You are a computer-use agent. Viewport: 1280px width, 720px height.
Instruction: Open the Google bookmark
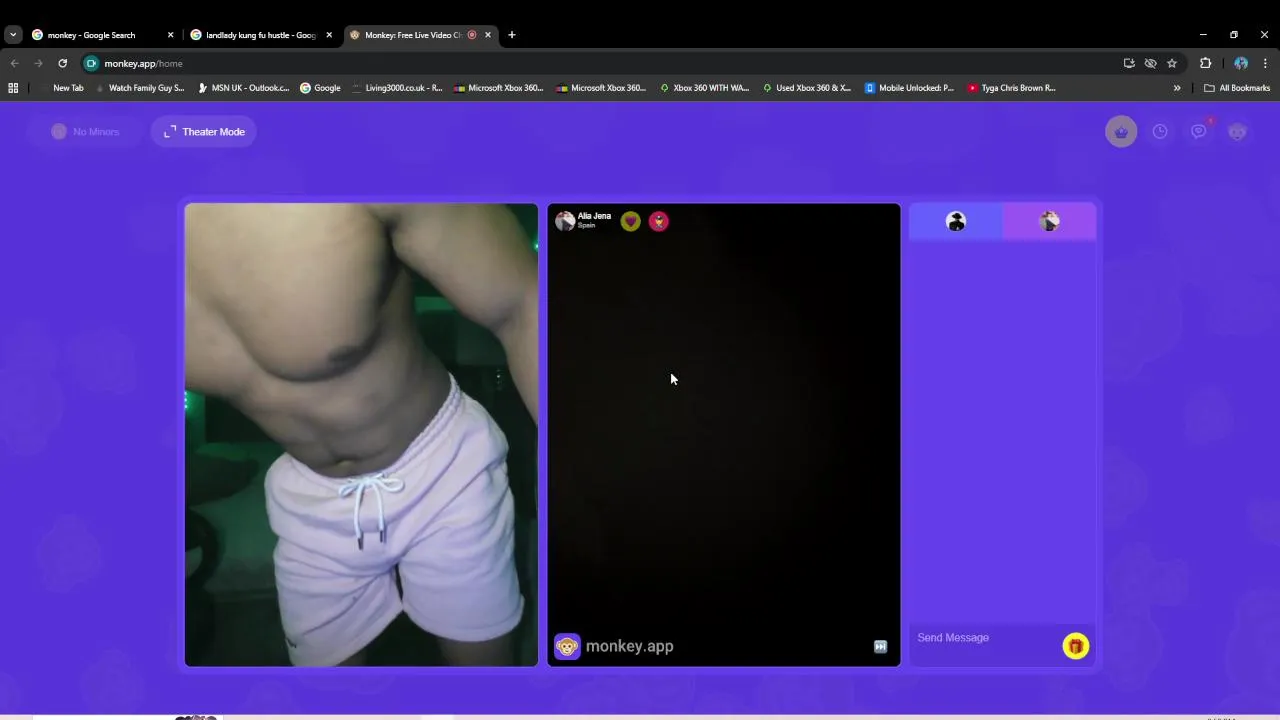coord(320,88)
